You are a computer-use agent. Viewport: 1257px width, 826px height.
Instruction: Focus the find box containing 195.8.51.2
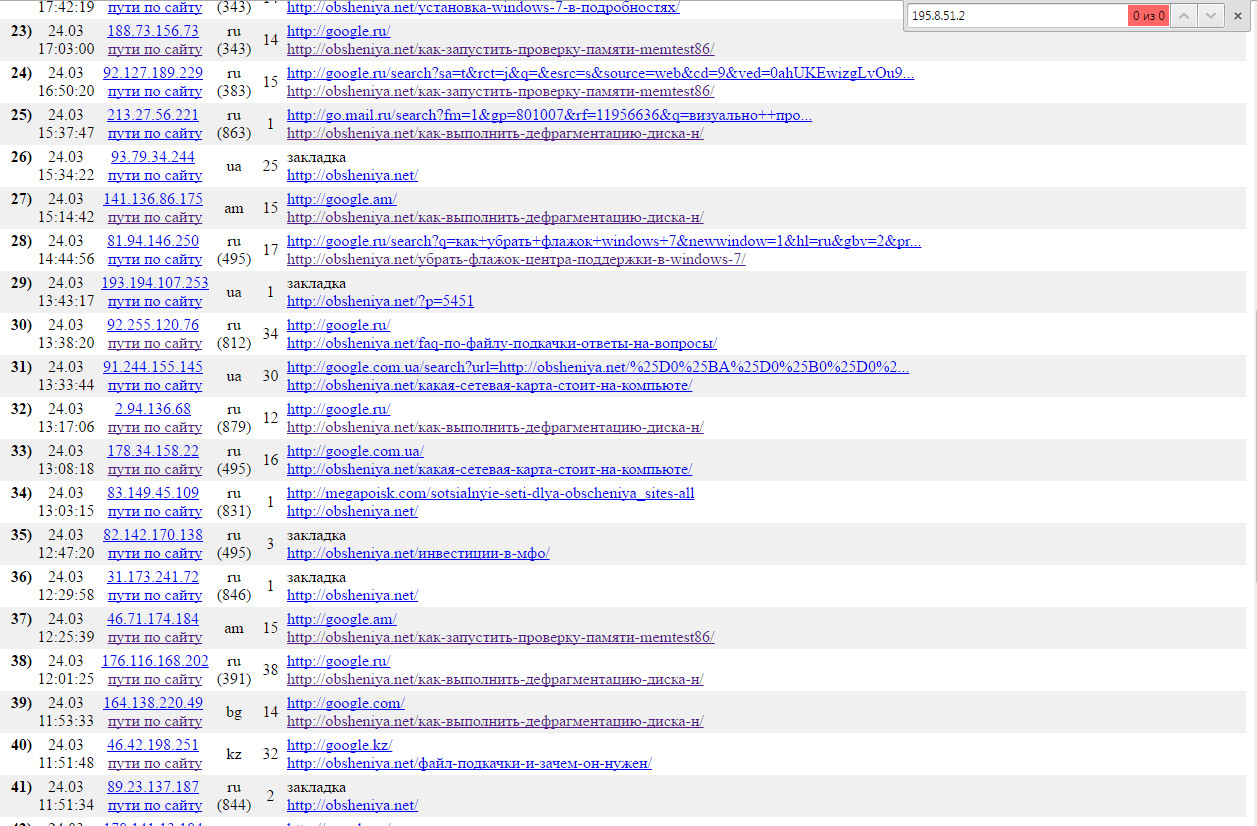pos(1017,15)
